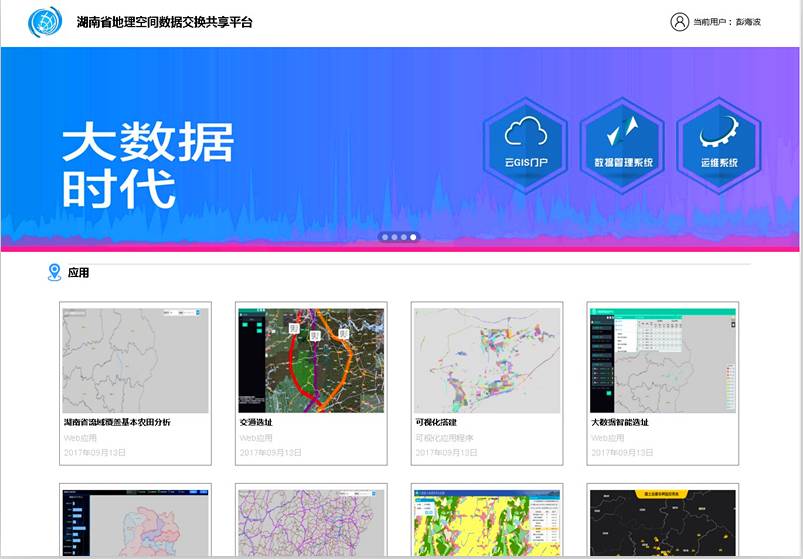Select the third carousel indicator dot
This screenshot has width=803, height=559.
click(403, 237)
